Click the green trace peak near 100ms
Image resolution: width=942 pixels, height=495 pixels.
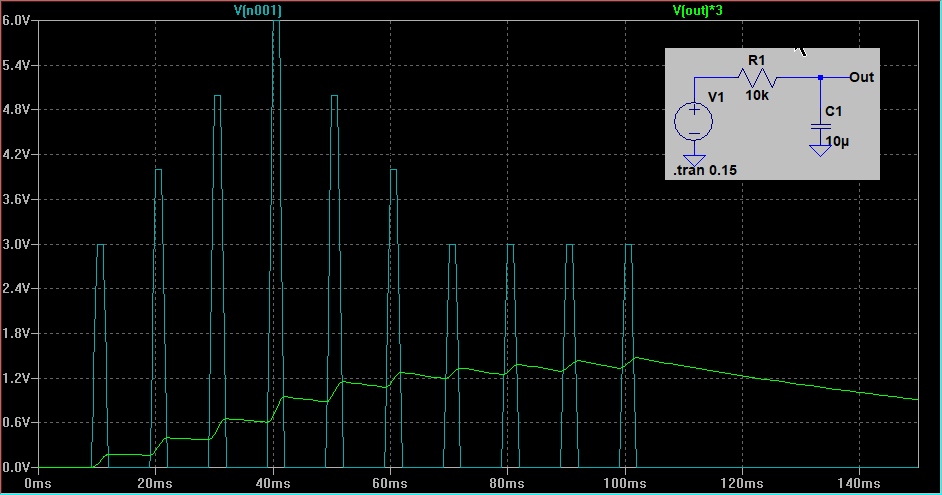coord(636,357)
